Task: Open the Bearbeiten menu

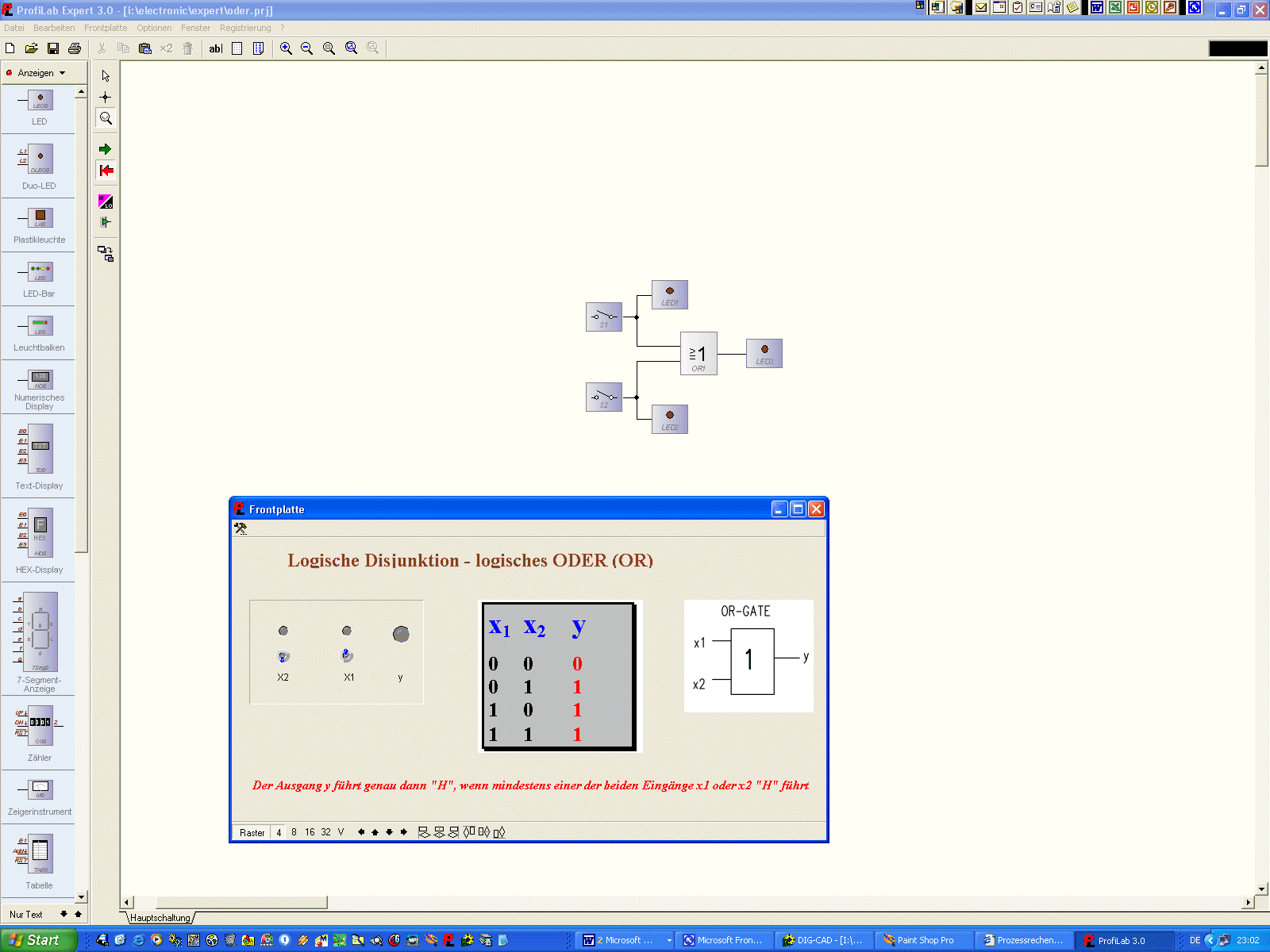Action: tap(54, 28)
